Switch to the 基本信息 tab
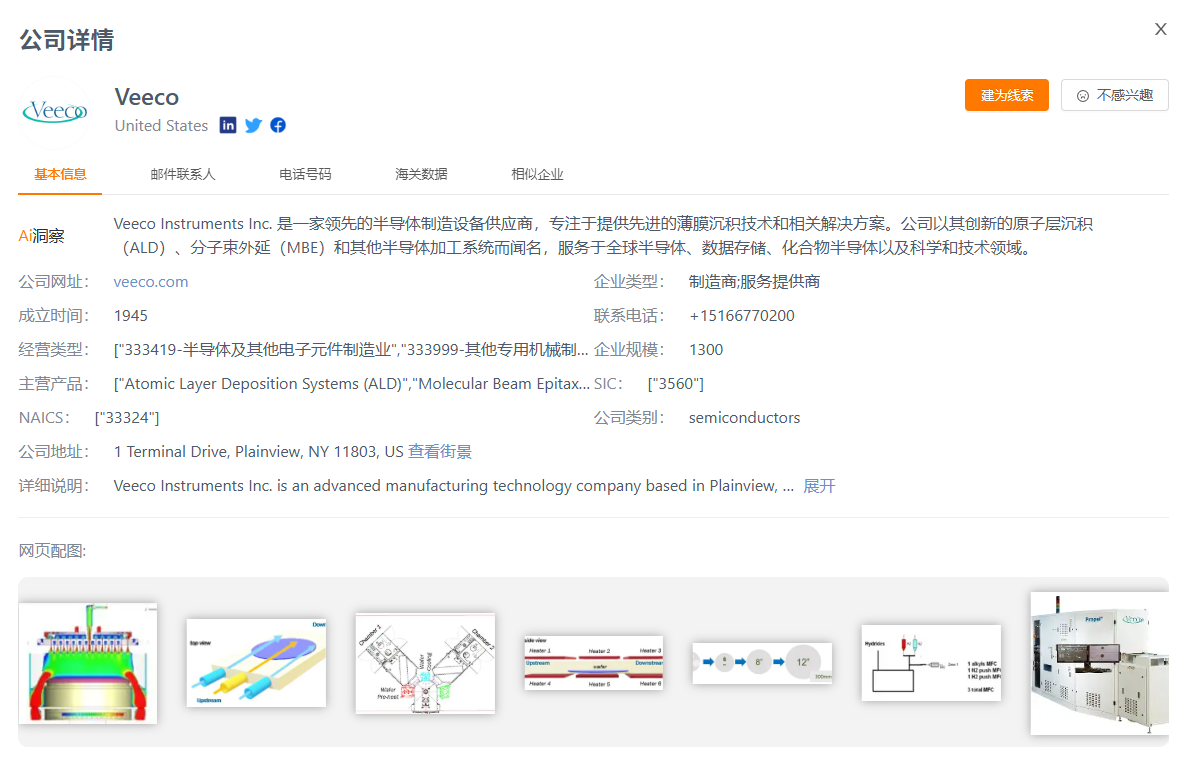This screenshot has height=759, width=1192. coord(60,174)
